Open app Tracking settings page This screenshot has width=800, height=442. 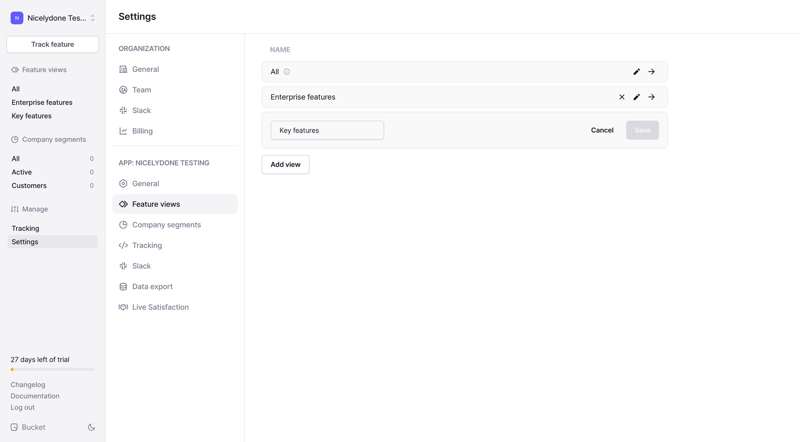(174, 245)
